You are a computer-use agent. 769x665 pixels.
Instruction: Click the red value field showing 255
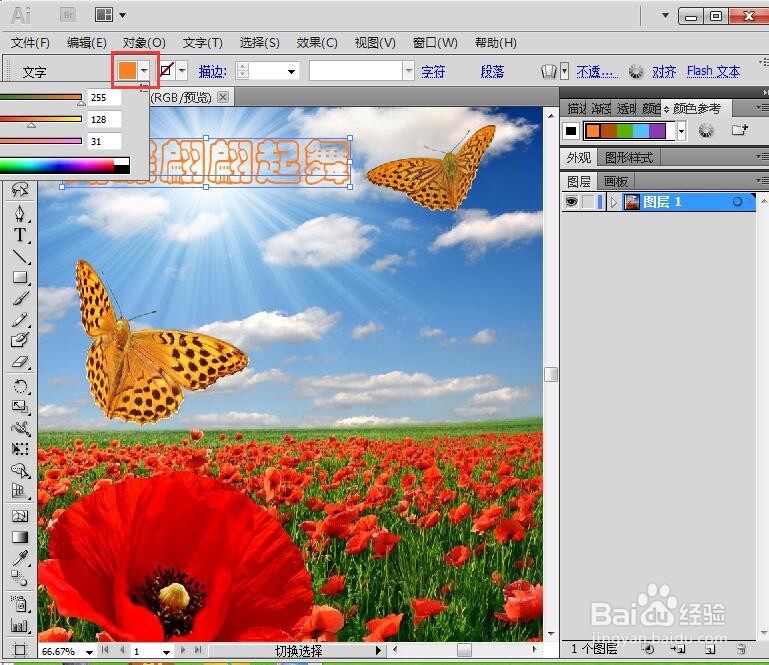(x=104, y=98)
